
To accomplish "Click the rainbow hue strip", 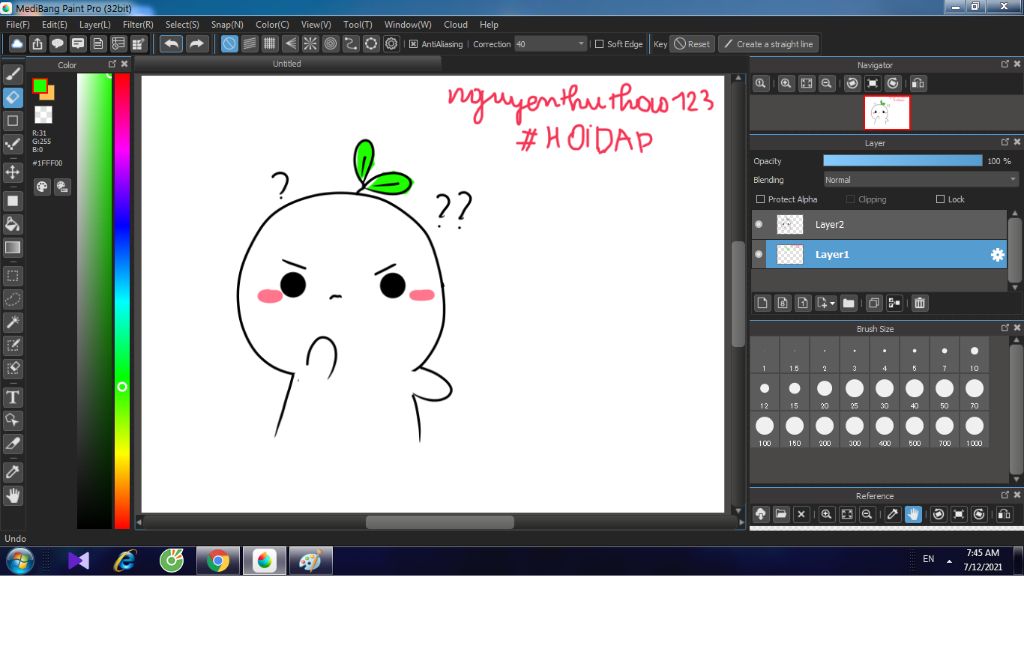I will tap(122, 300).
